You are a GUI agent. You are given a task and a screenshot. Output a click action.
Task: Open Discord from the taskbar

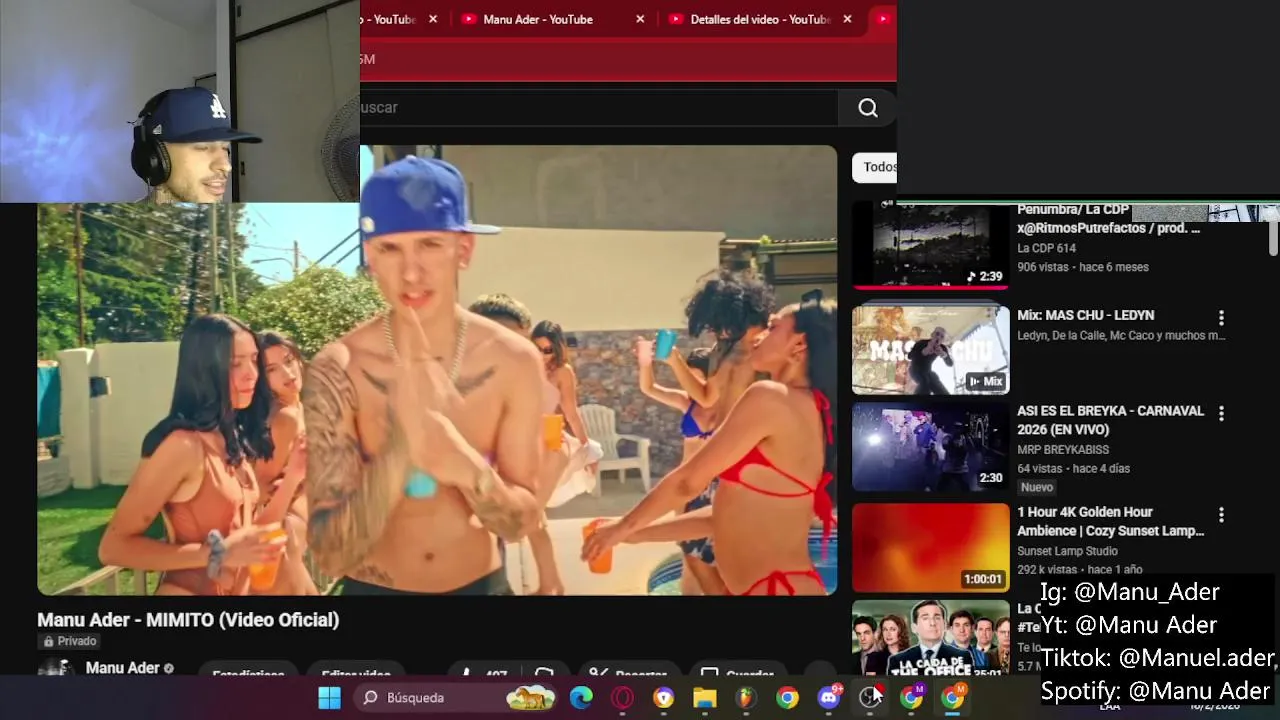pyautogui.click(x=829, y=697)
